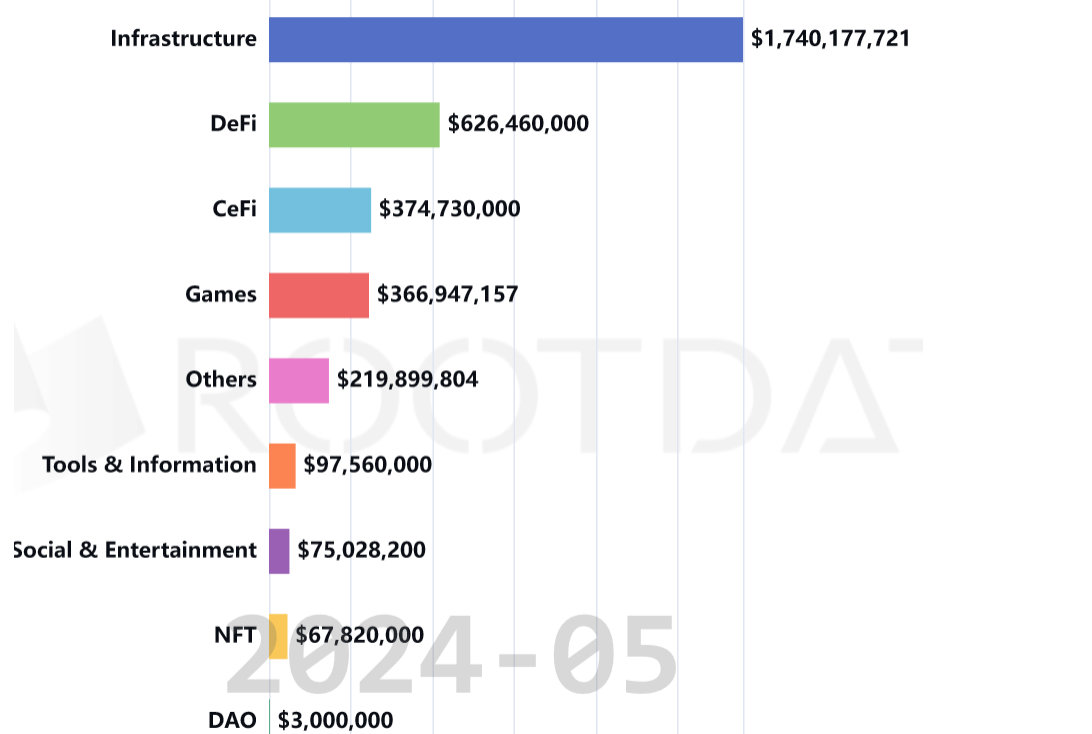Viewport: 1092px width, 734px height.
Task: Click the Infrastructure category label
Action: tap(183, 39)
